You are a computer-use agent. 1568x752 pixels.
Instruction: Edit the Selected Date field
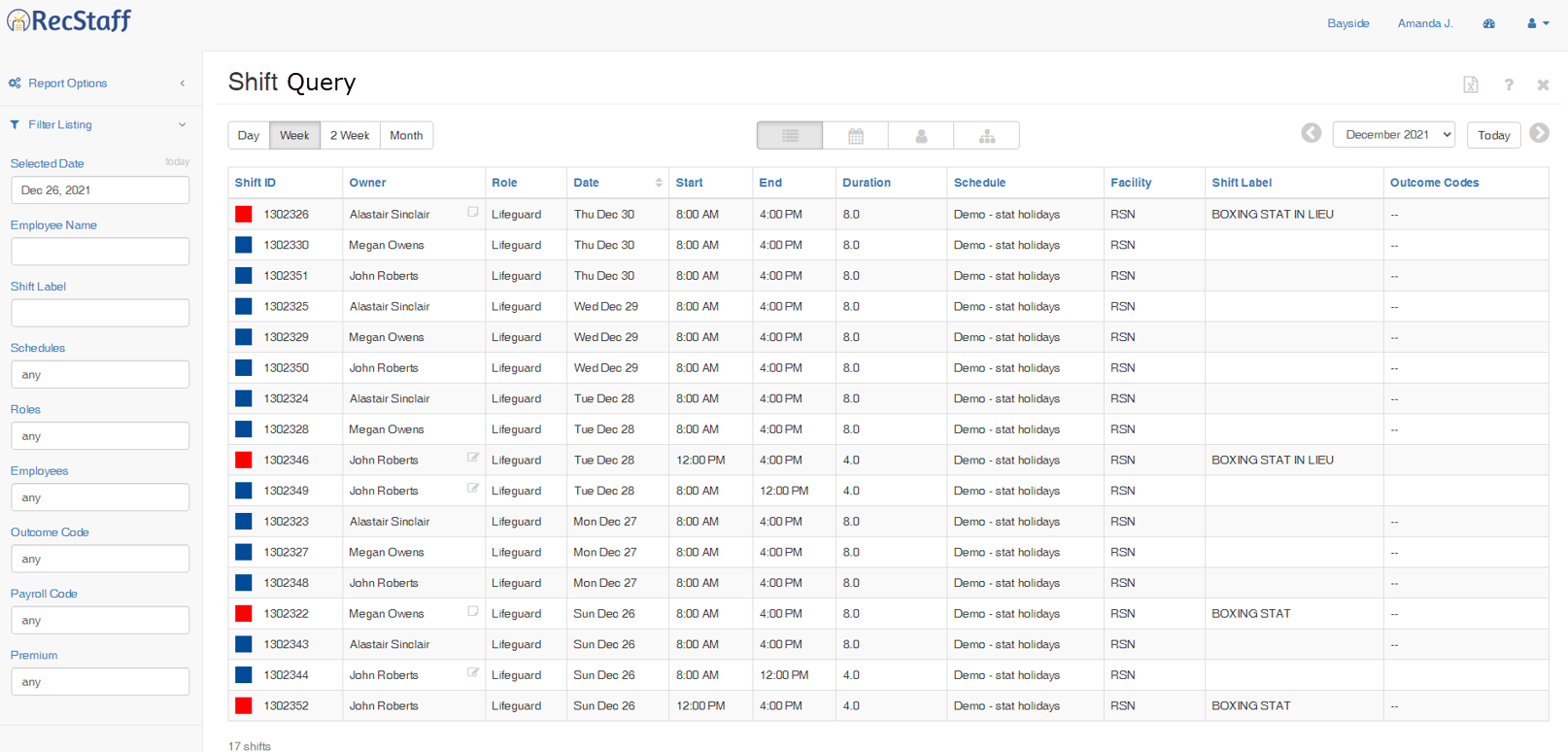pyautogui.click(x=100, y=190)
